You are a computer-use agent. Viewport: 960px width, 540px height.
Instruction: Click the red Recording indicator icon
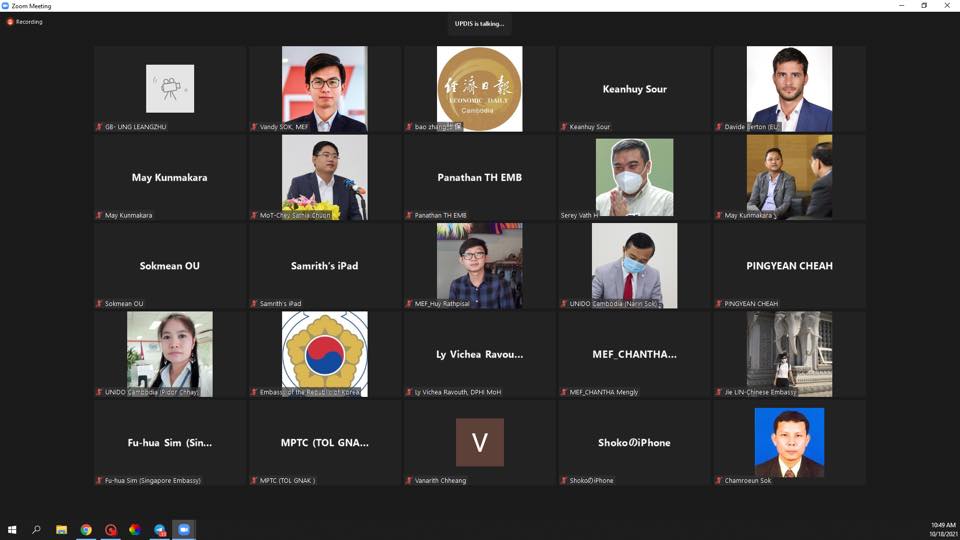pyautogui.click(x=10, y=22)
